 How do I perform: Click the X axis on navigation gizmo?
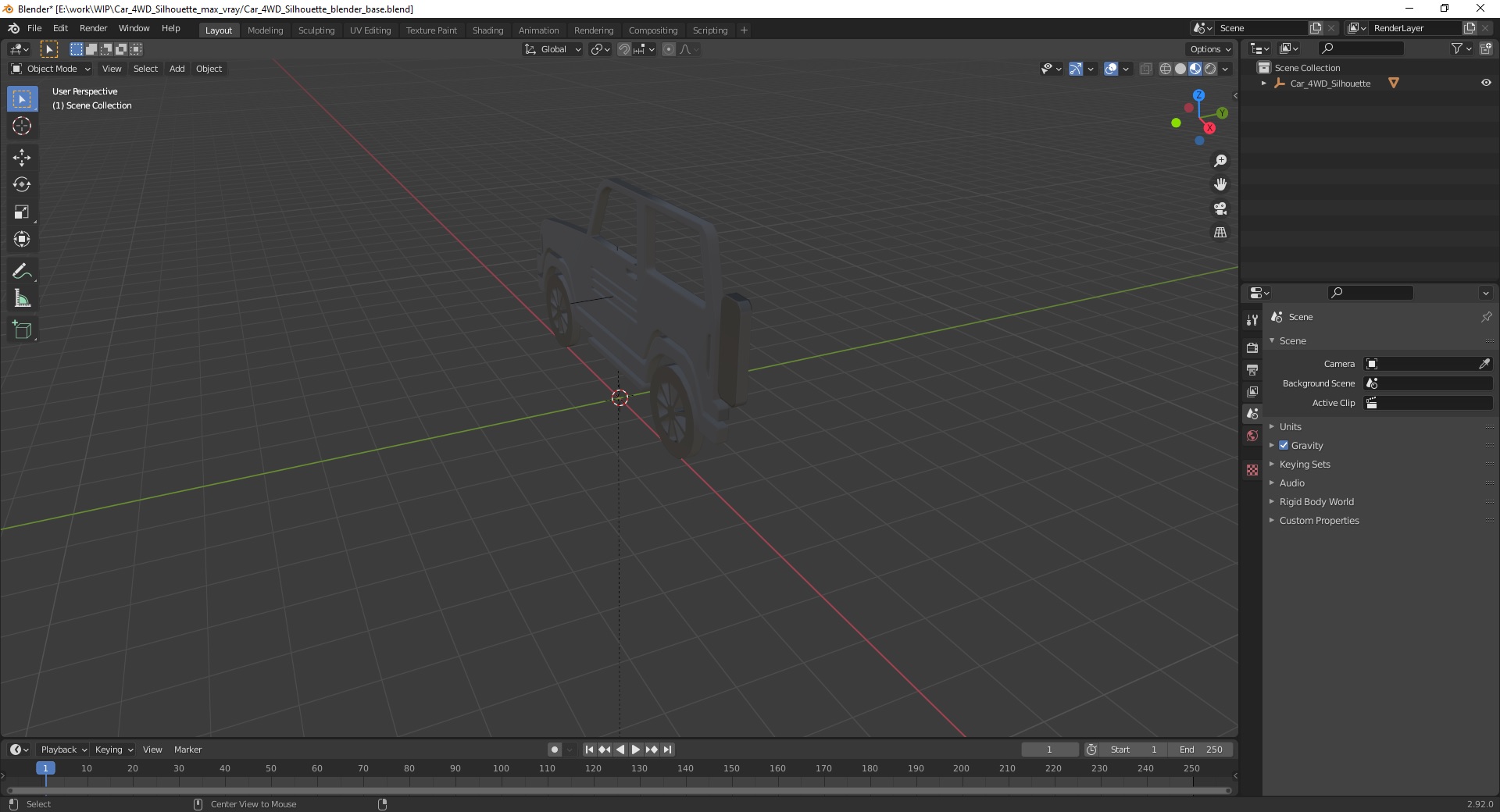coord(1209,128)
